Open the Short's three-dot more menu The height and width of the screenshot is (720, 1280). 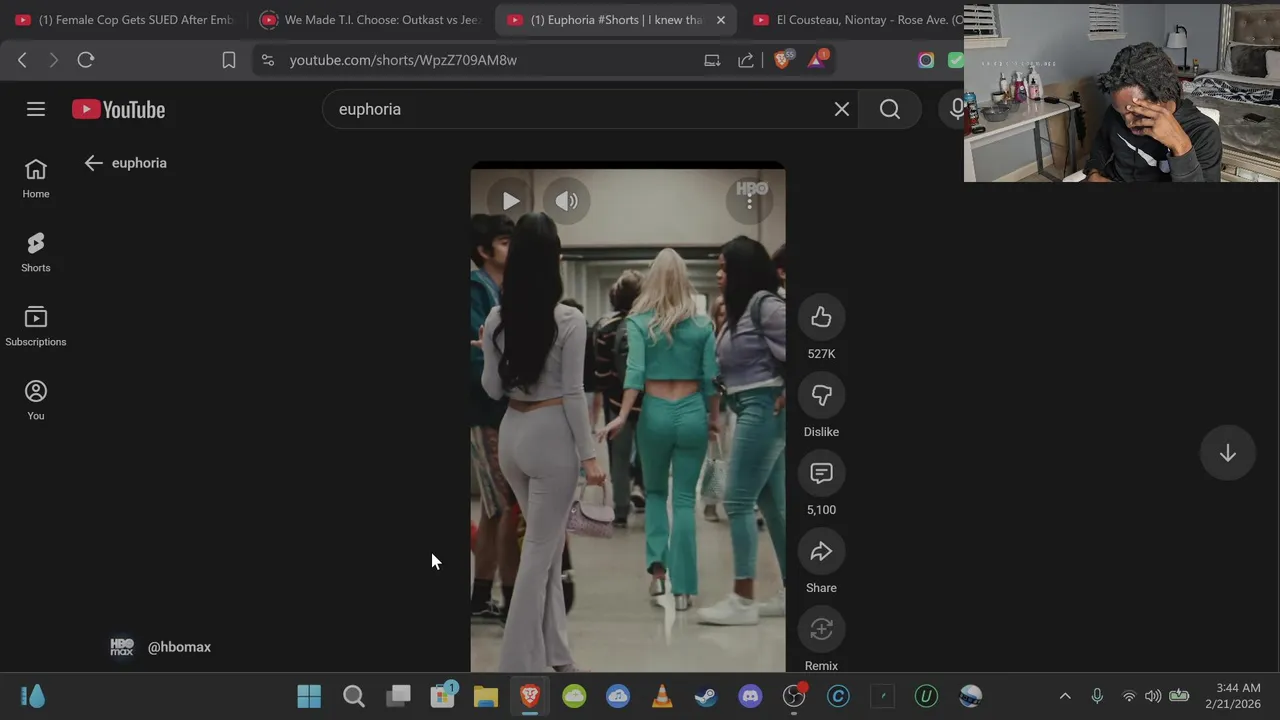click(750, 201)
